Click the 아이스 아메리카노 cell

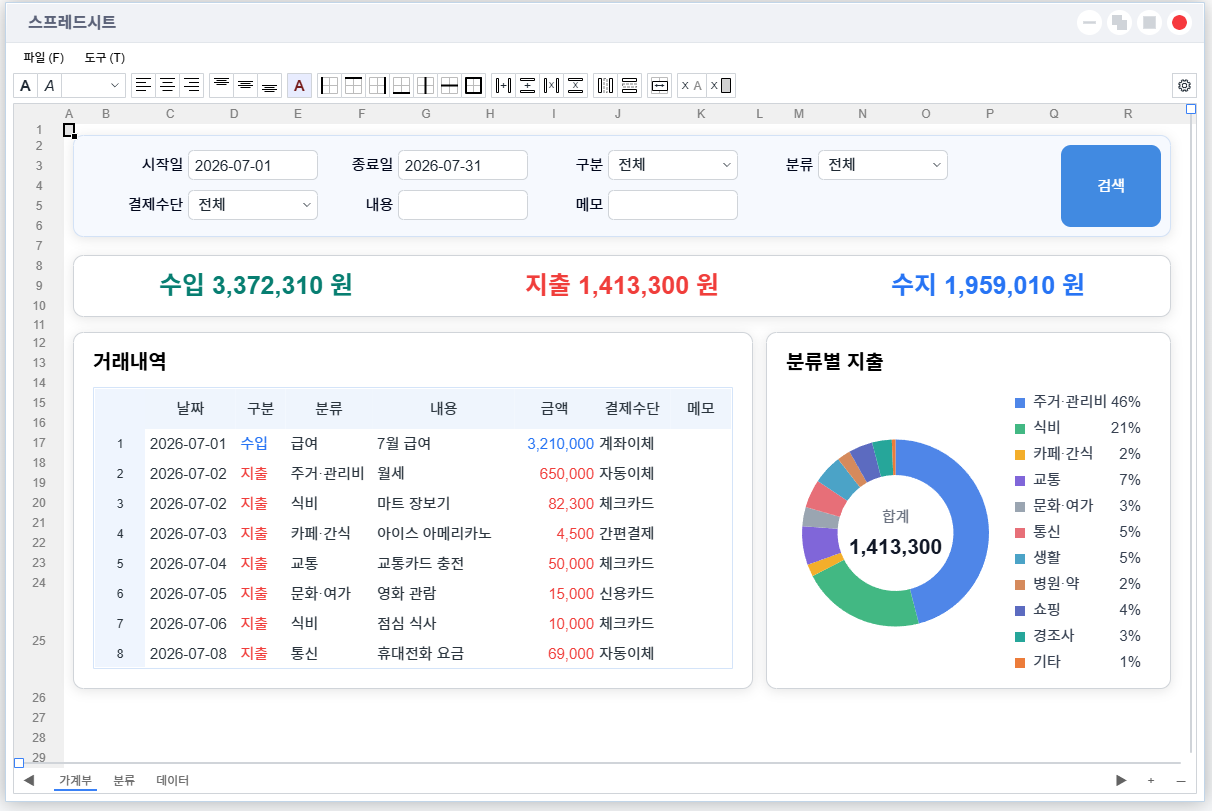(x=434, y=533)
